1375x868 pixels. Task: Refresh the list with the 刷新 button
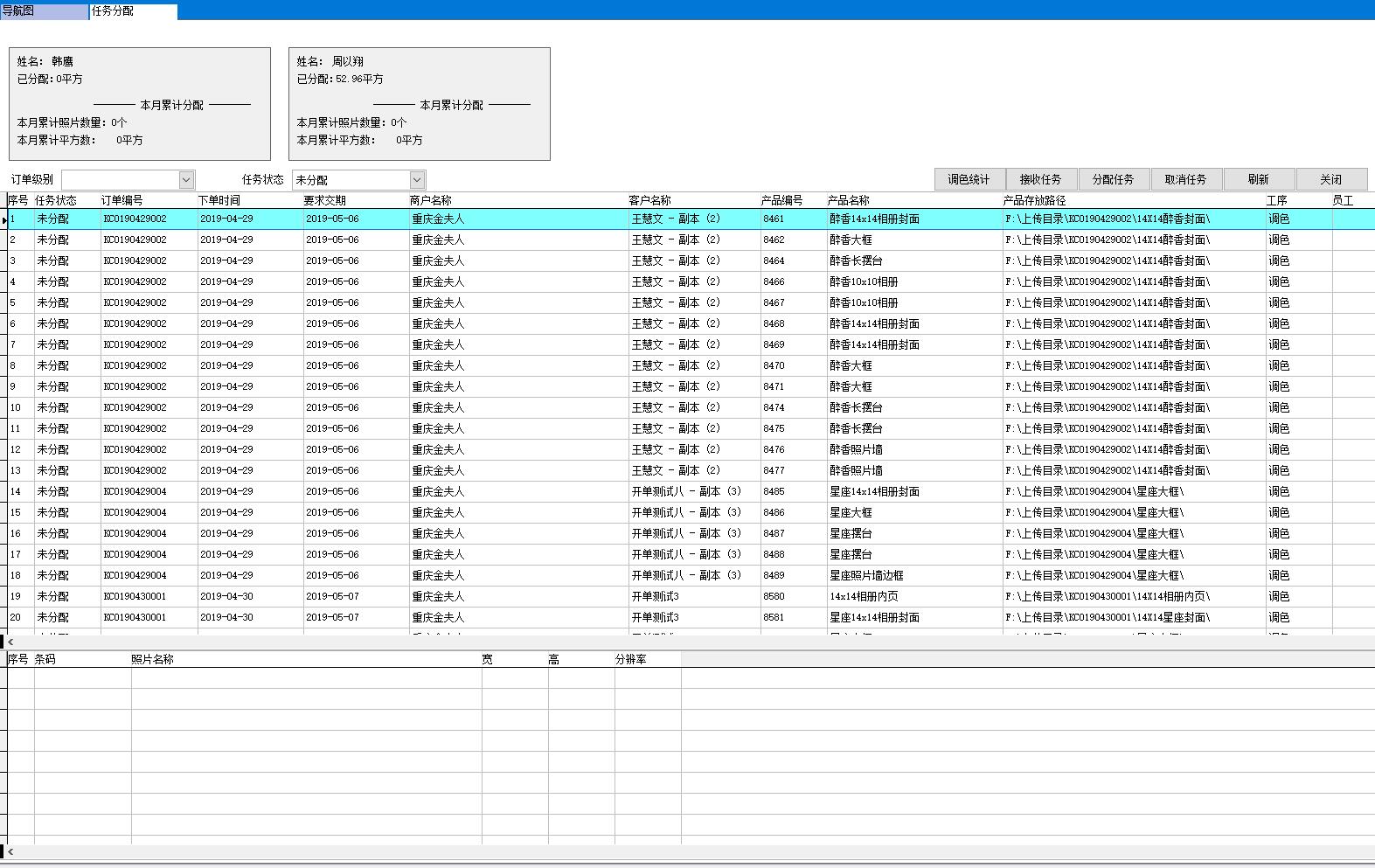point(1258,179)
